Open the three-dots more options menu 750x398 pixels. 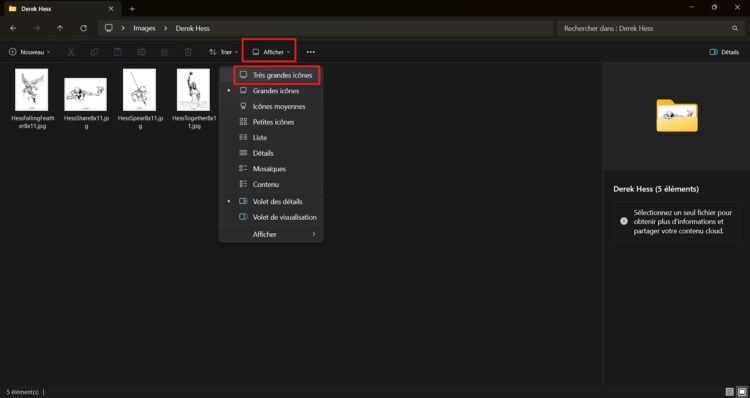pos(310,52)
